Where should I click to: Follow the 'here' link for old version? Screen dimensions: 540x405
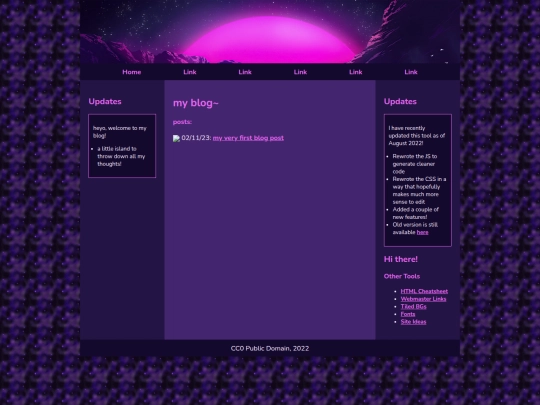[423, 232]
